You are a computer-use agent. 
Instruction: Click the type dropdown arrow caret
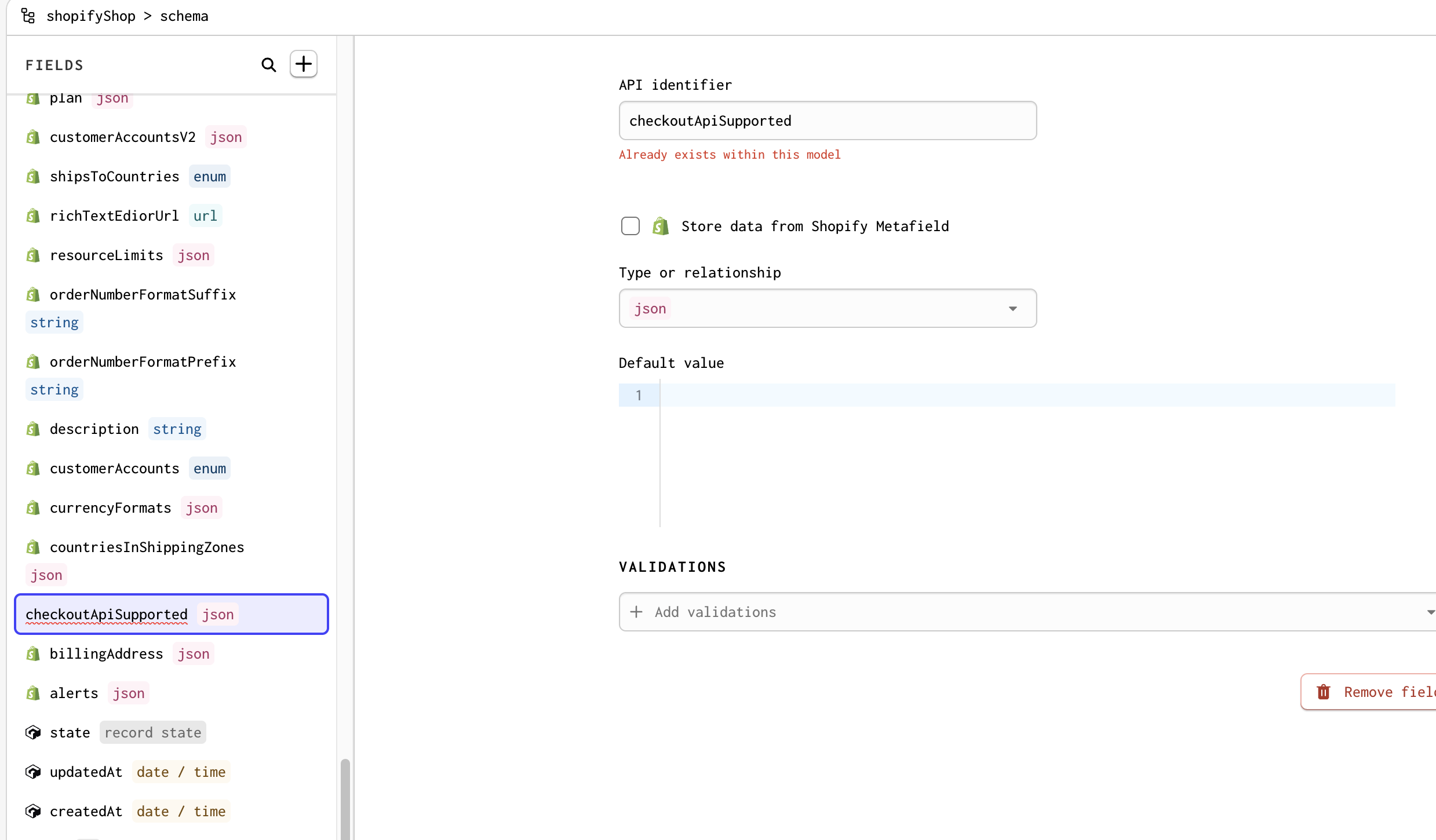click(x=1013, y=309)
